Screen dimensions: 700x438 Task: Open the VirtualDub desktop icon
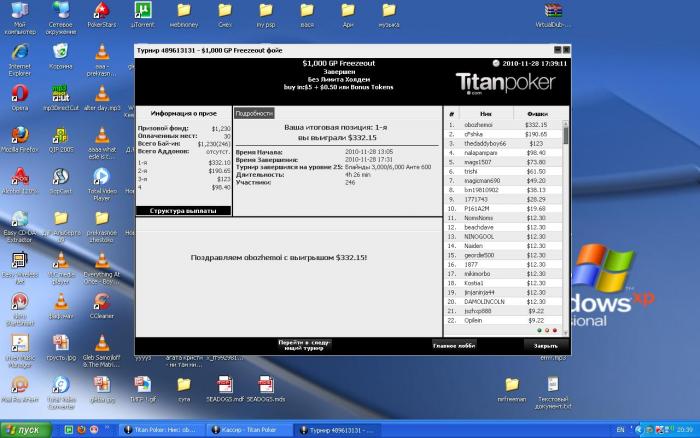click(553, 14)
